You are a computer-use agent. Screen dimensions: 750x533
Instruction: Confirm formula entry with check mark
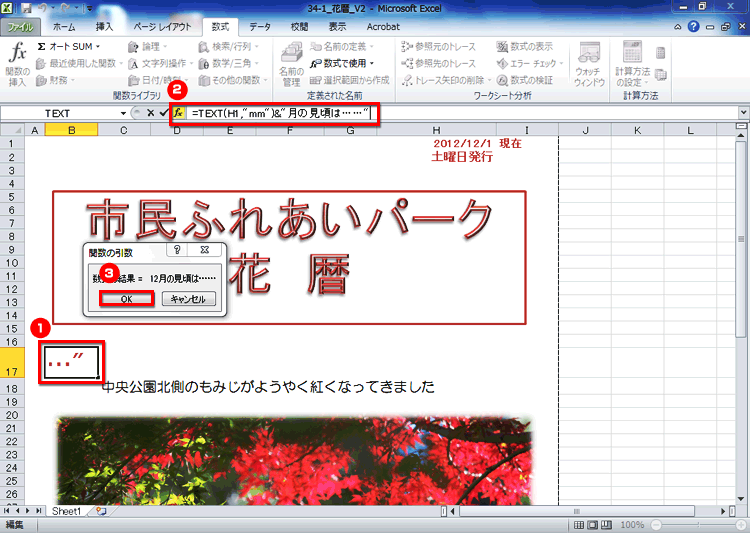tap(164, 113)
